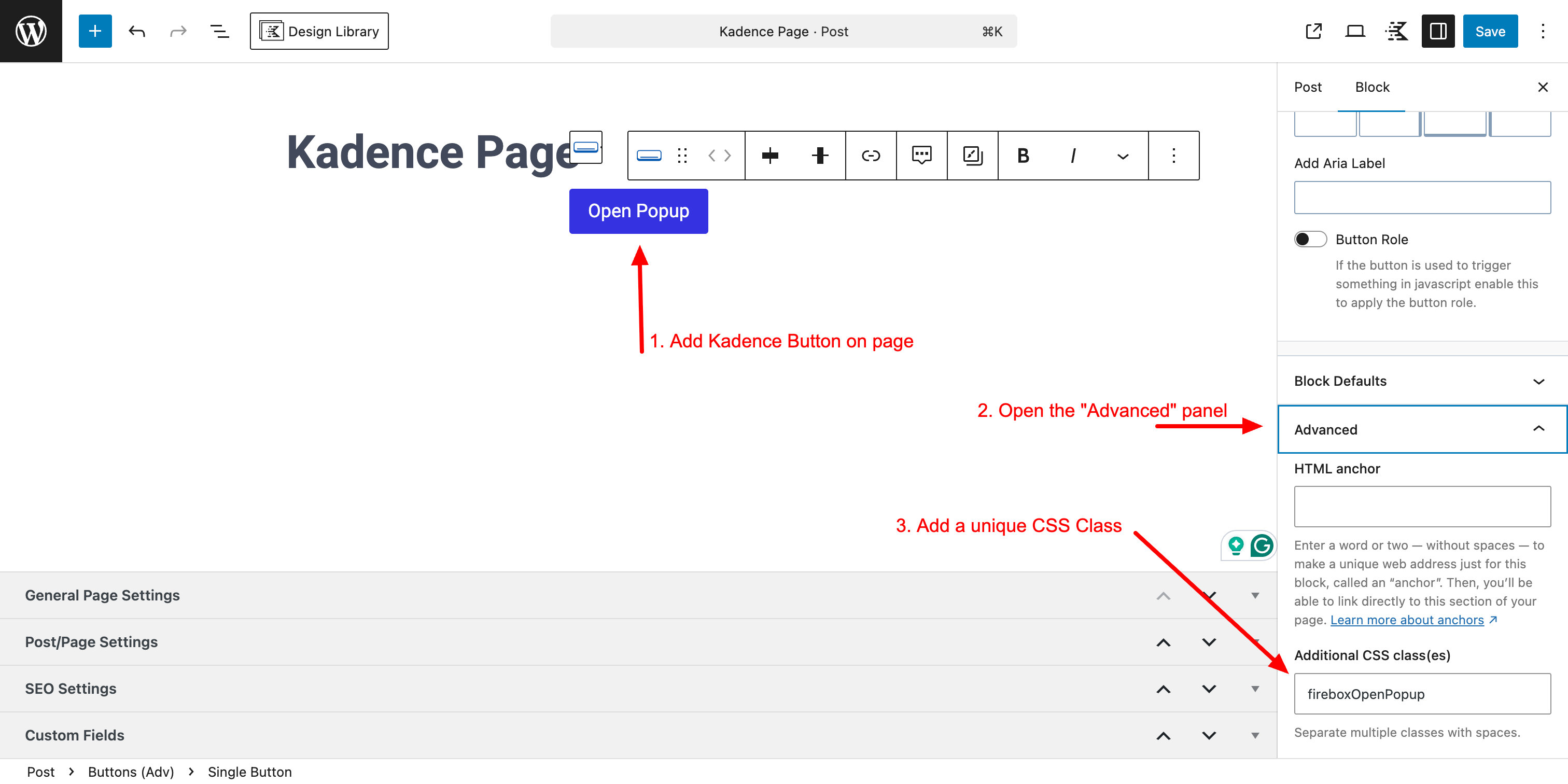
Task: Select Buttons (Adv) in the breadcrumb
Action: (131, 772)
